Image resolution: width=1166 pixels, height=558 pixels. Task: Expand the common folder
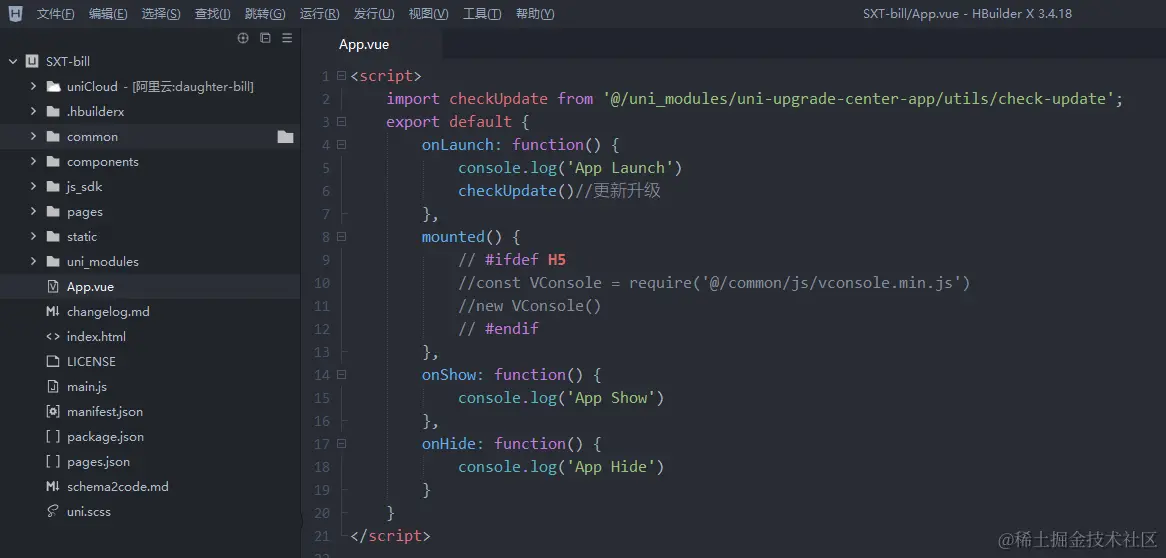[x=33, y=136]
